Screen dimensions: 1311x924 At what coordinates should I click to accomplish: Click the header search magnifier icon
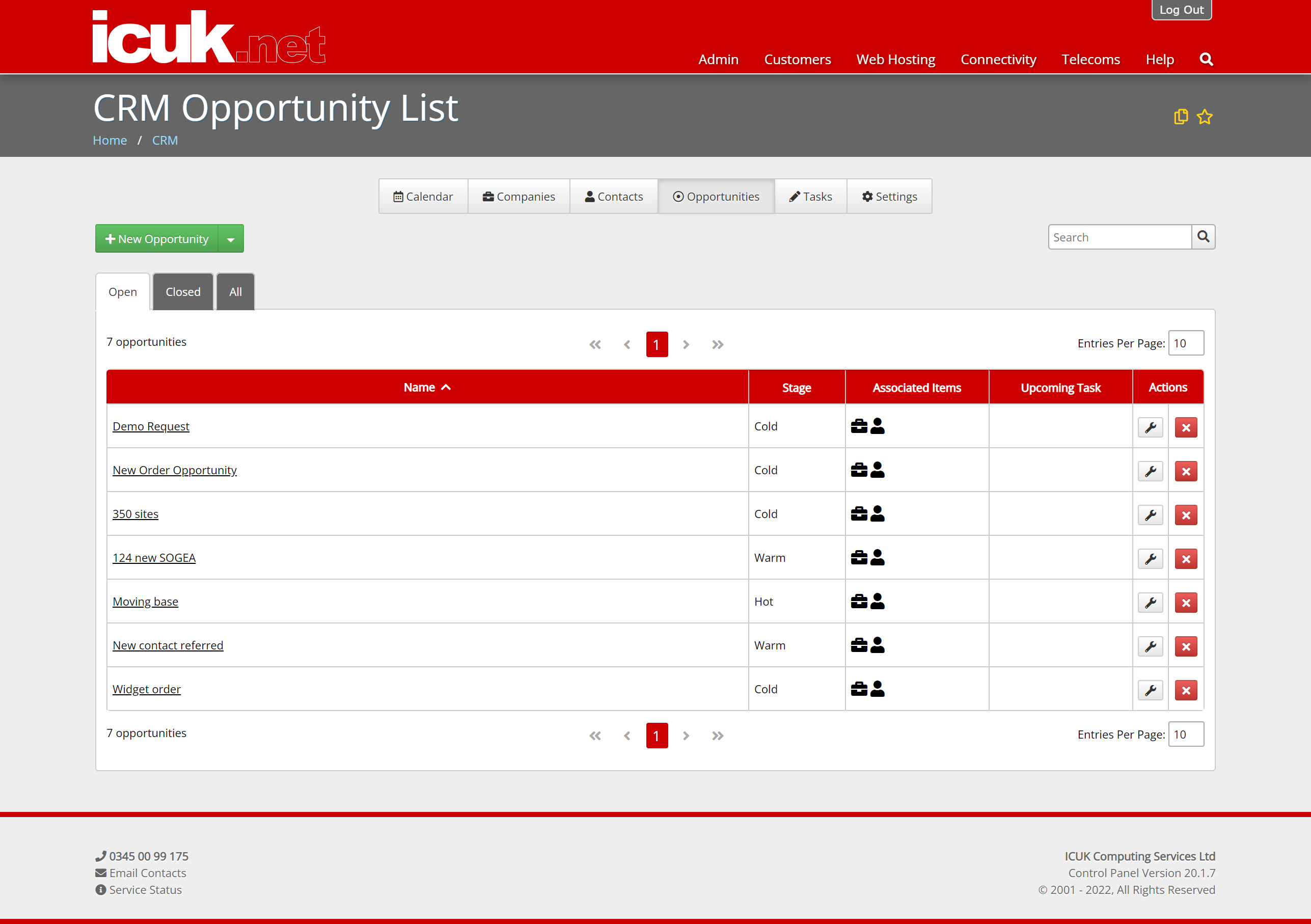pos(1206,60)
